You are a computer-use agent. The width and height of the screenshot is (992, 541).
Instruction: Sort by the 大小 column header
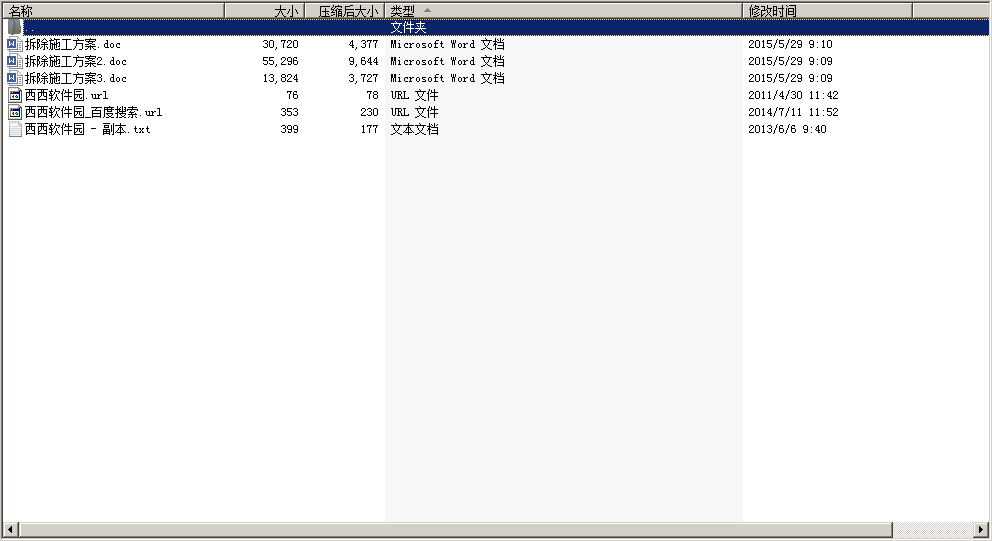point(265,11)
